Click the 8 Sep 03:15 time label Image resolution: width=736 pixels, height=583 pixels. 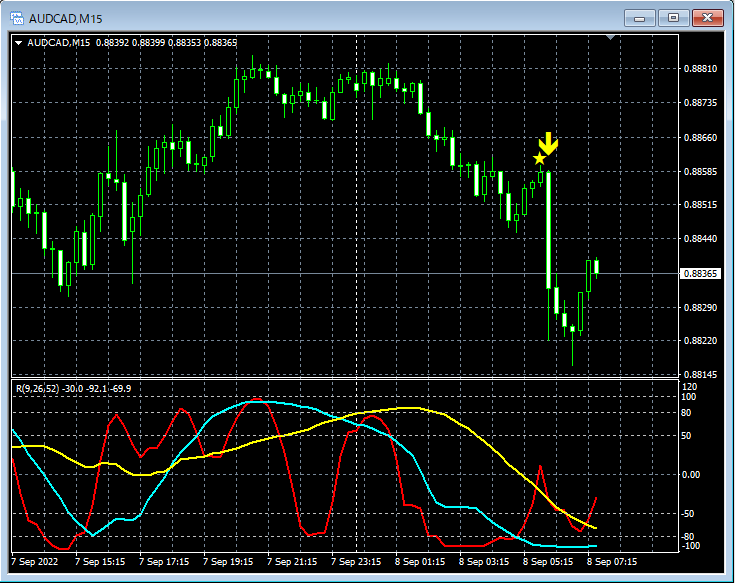484,561
